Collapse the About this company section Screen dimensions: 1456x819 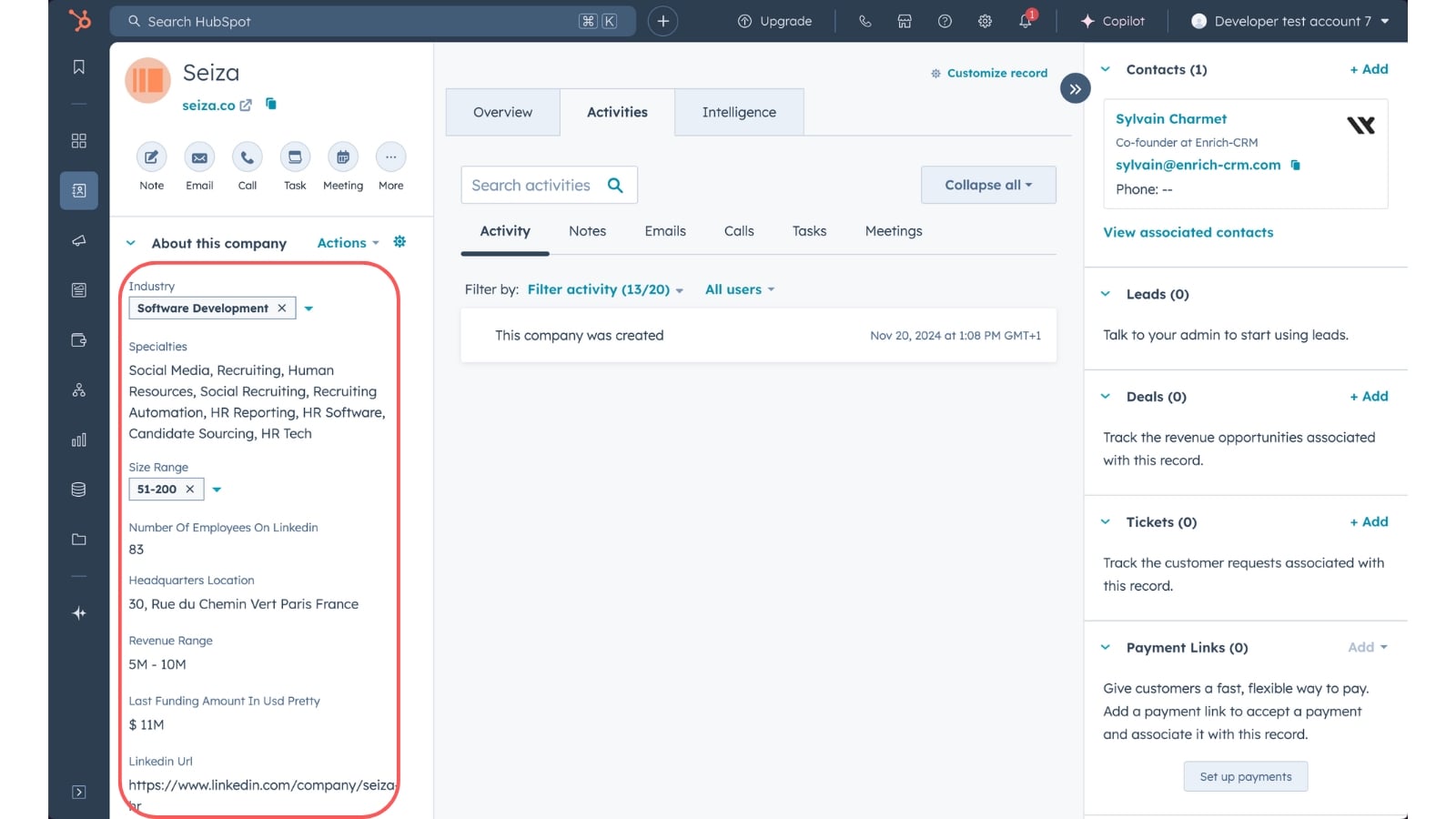tap(131, 243)
